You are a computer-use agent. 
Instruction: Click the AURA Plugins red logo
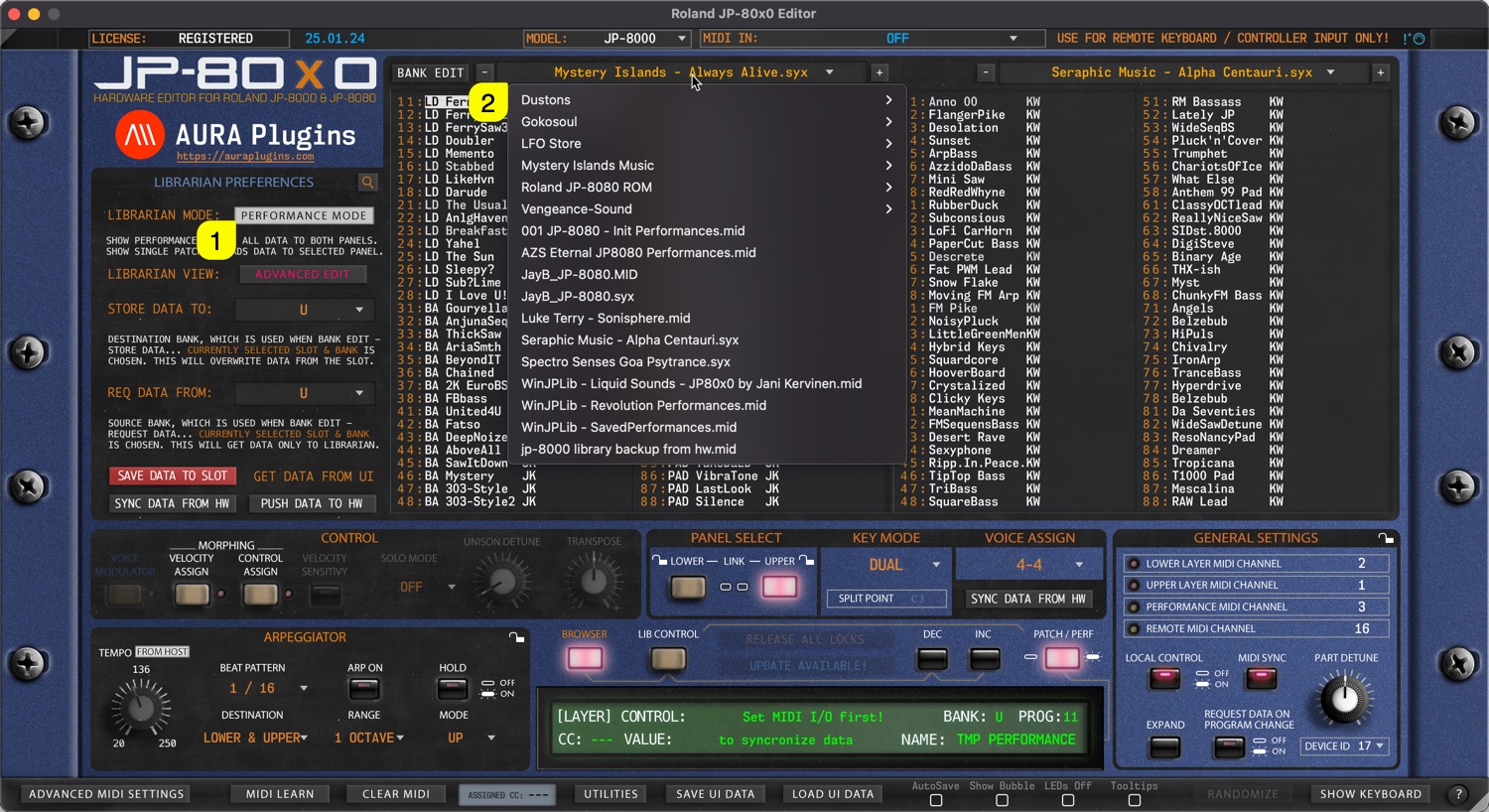[140, 135]
